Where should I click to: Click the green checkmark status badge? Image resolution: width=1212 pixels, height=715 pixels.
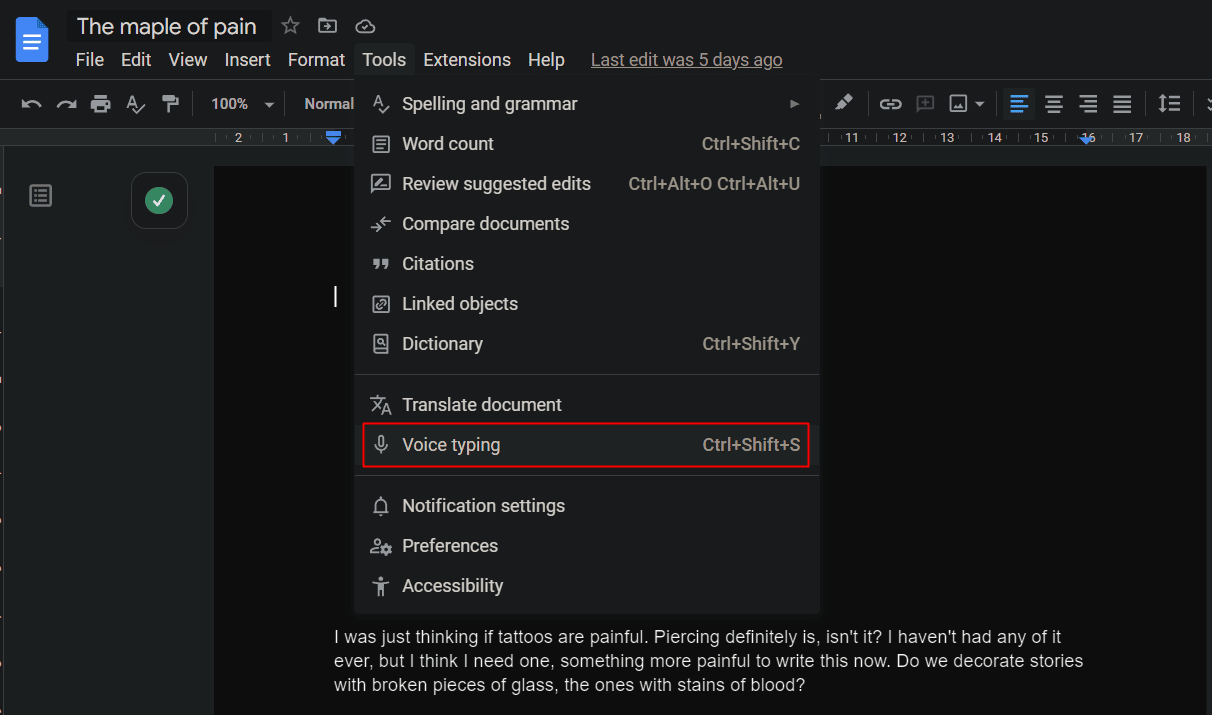[x=159, y=201]
